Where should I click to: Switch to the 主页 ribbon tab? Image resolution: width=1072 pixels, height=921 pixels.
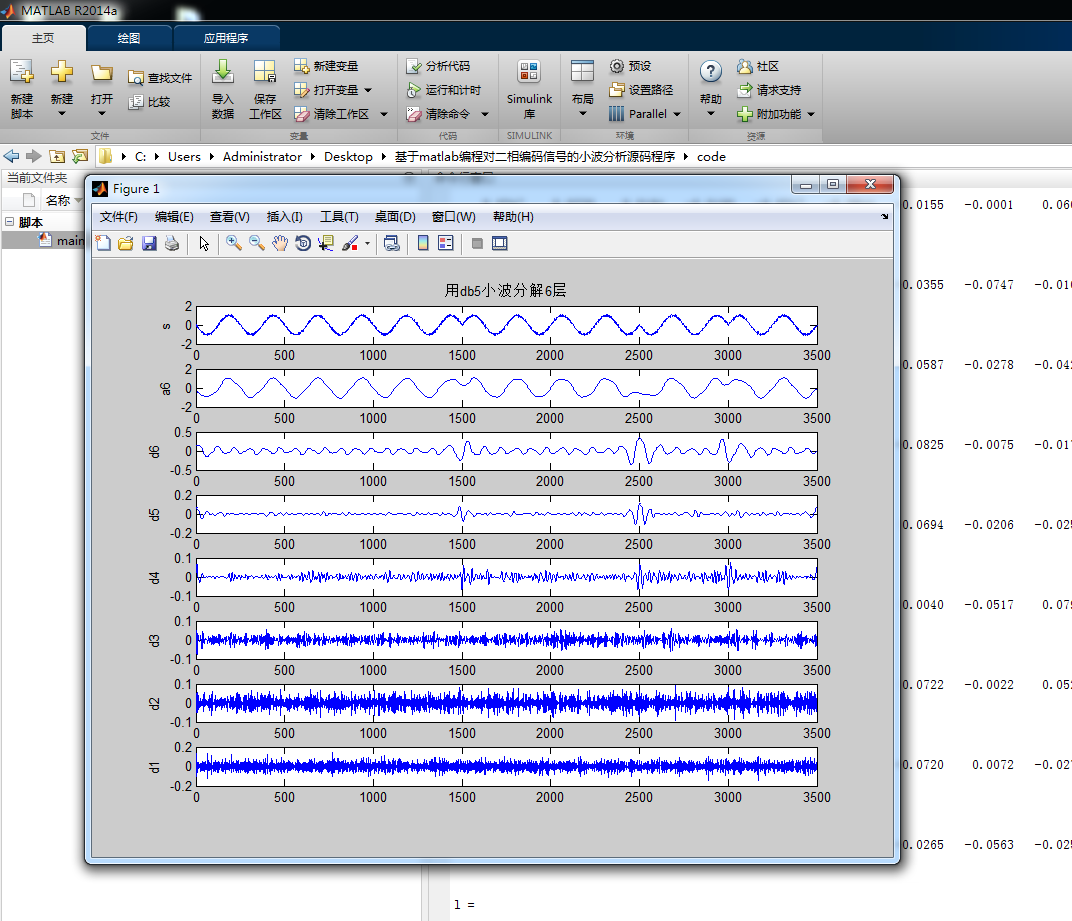tap(43, 38)
